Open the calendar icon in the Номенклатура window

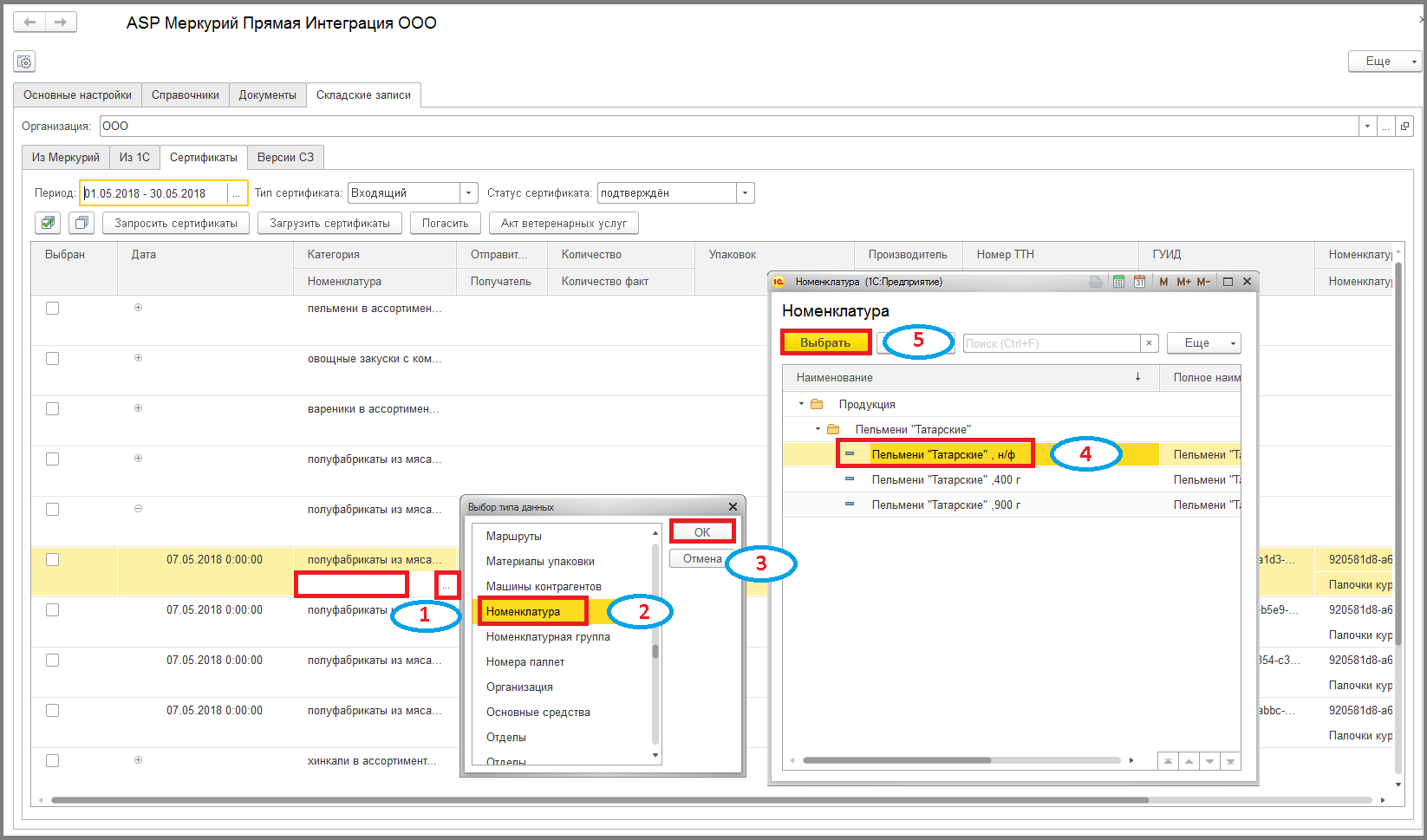pos(1139,282)
